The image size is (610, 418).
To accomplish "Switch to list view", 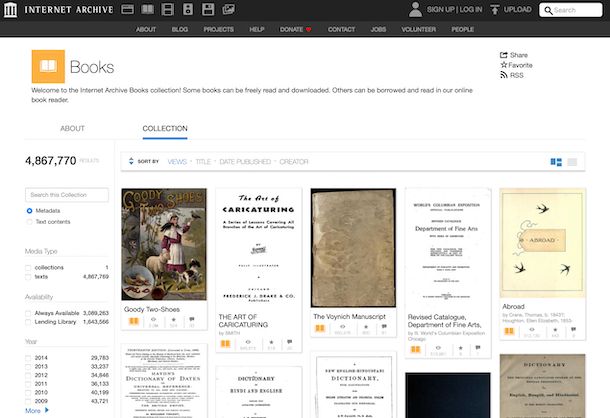I will coord(572,162).
